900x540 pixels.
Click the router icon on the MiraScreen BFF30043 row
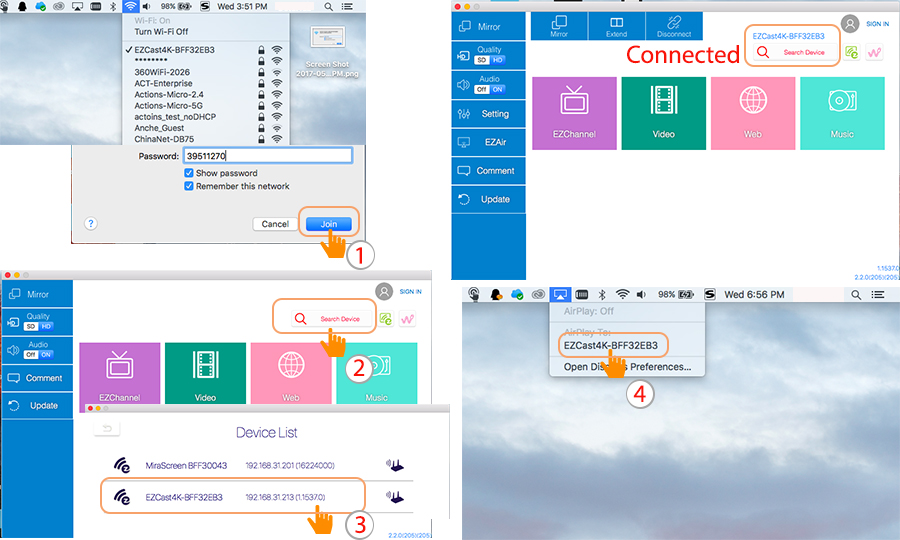(x=395, y=465)
